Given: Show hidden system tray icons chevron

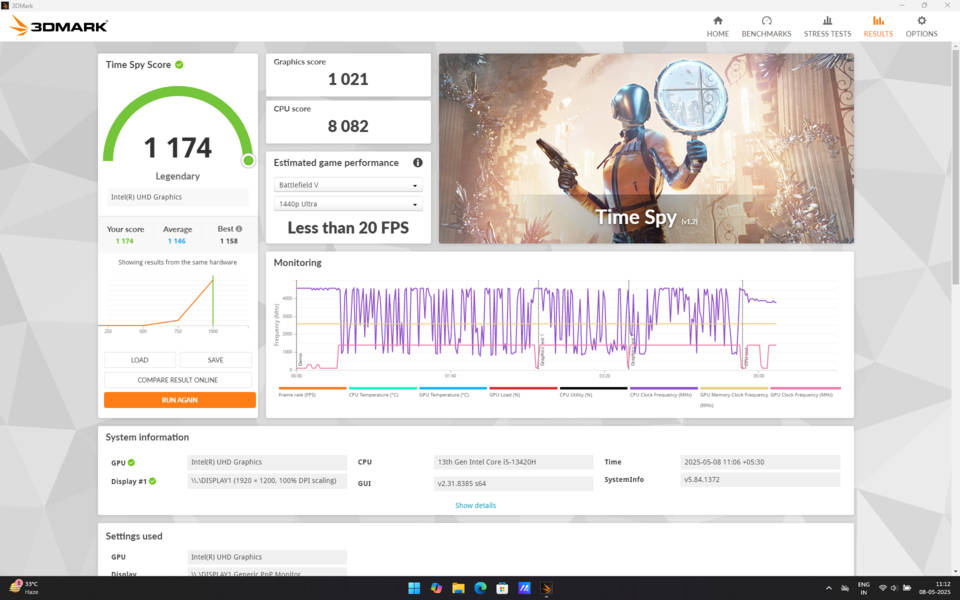Looking at the screenshot, I should tap(828, 588).
